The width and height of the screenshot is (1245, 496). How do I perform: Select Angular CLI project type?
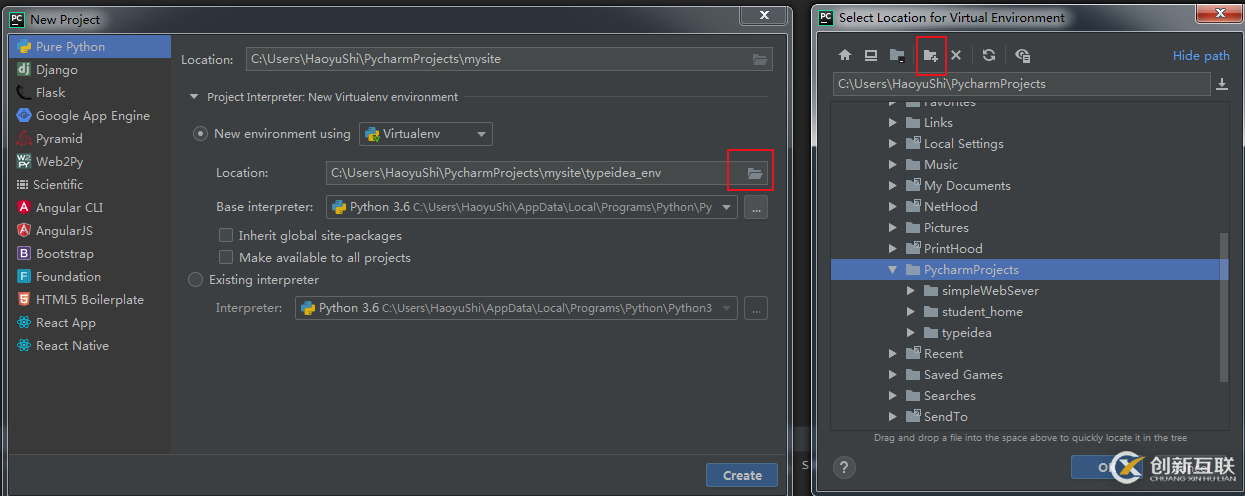tap(90, 208)
